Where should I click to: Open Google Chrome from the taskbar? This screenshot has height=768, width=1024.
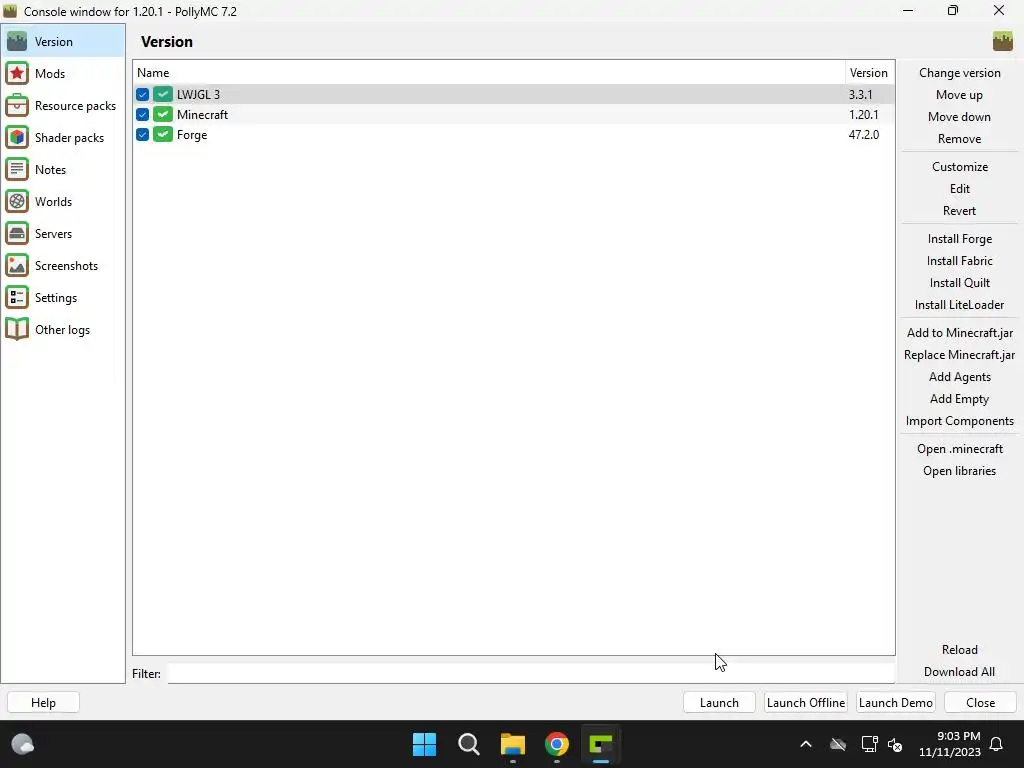point(556,744)
